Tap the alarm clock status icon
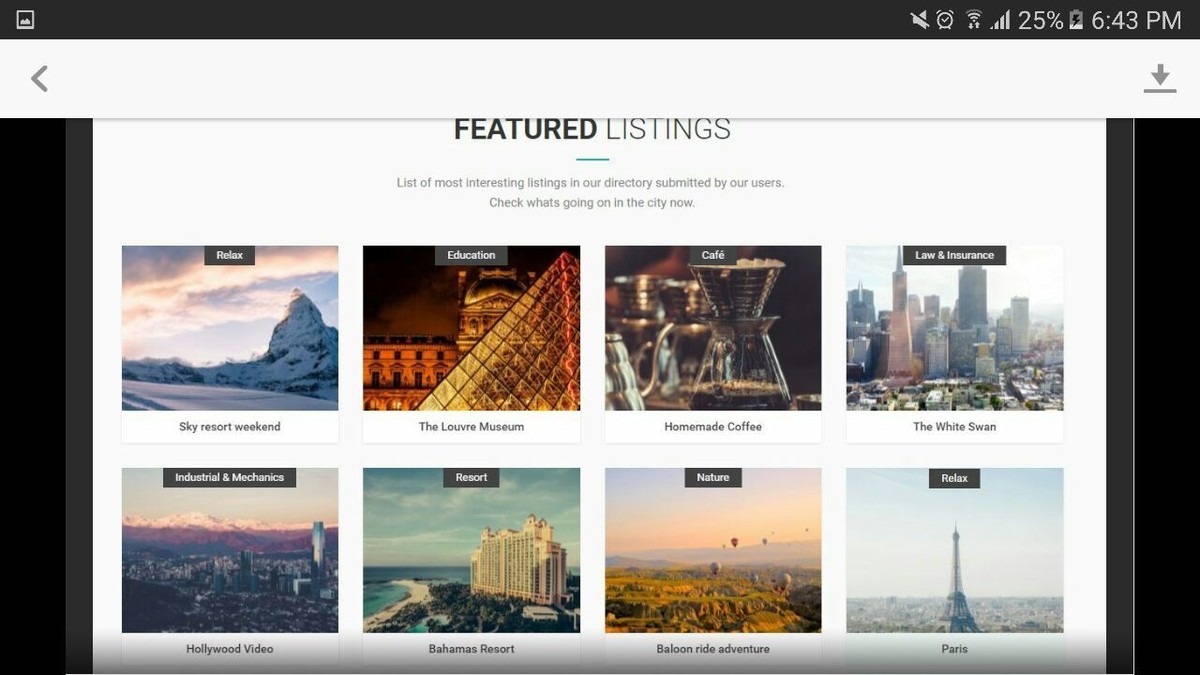This screenshot has height=675, width=1200. (x=945, y=20)
